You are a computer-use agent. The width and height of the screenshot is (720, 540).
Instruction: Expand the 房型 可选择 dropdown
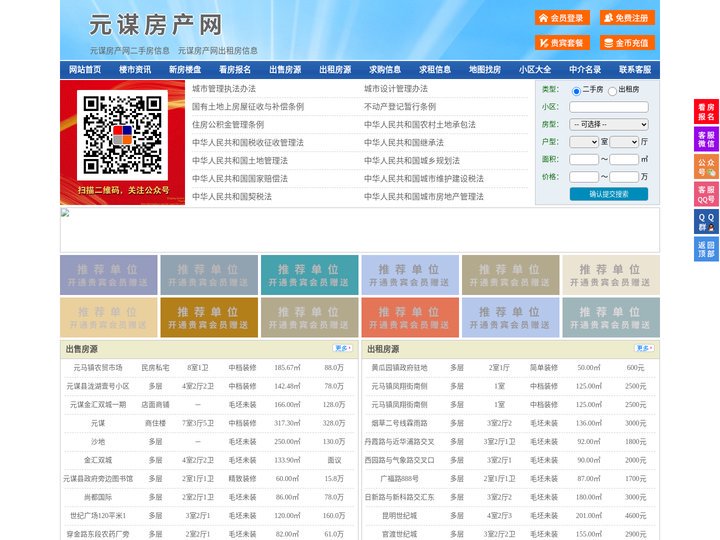[609, 124]
